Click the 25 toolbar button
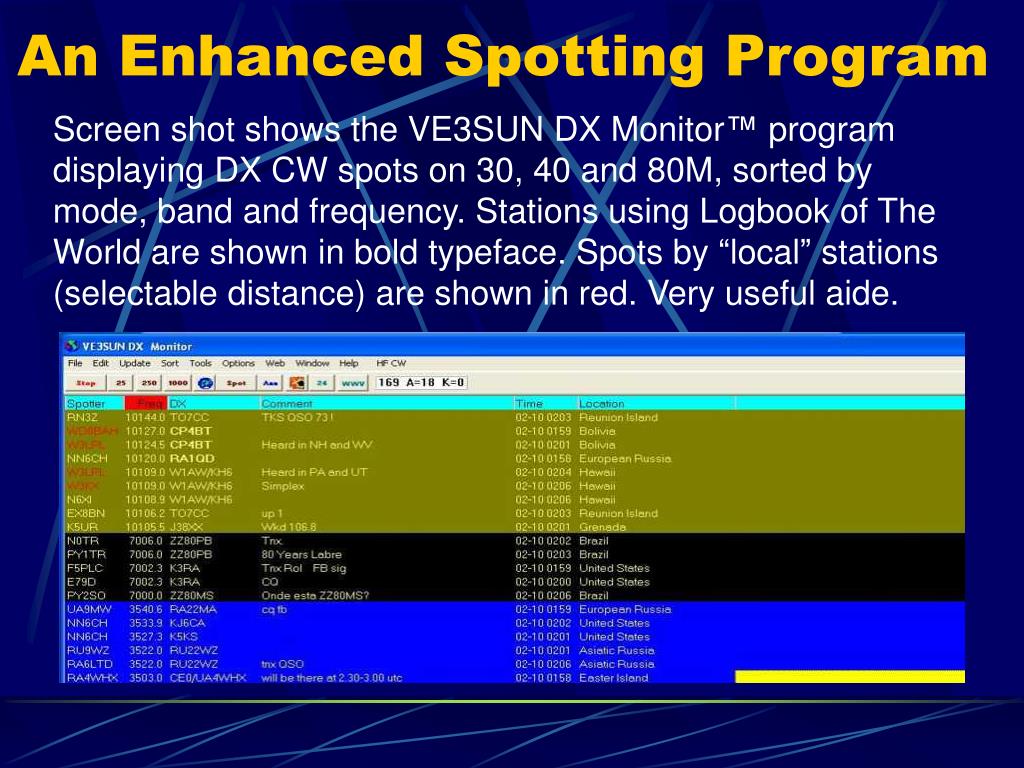 pyautogui.click(x=120, y=383)
